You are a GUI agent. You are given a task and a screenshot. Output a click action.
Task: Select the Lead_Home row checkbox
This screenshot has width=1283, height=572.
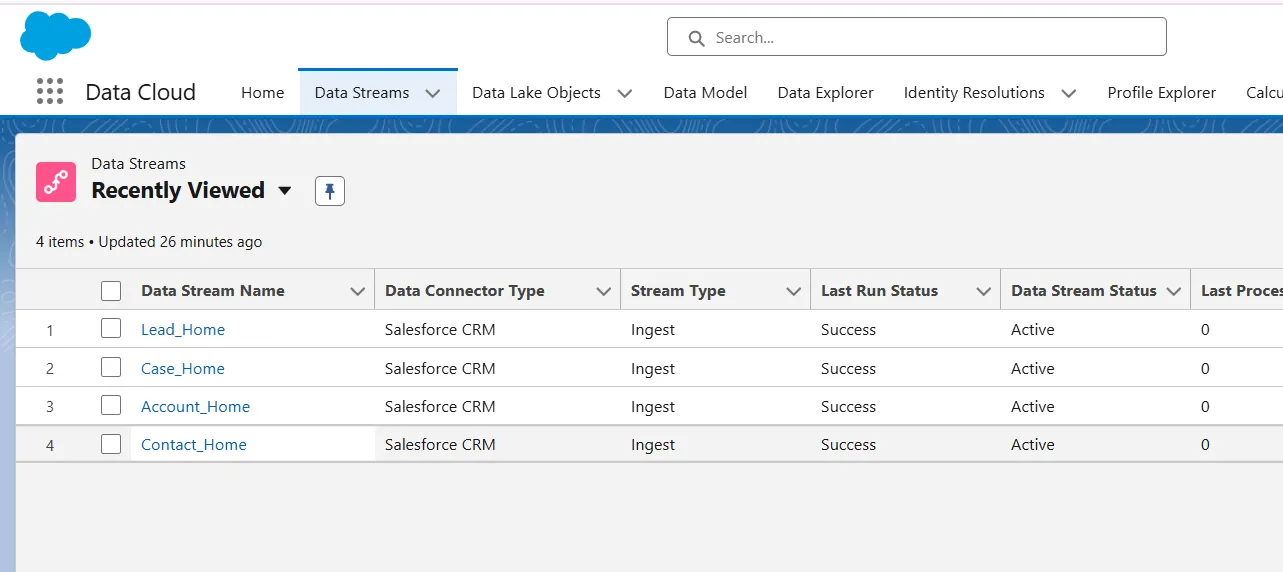(111, 329)
